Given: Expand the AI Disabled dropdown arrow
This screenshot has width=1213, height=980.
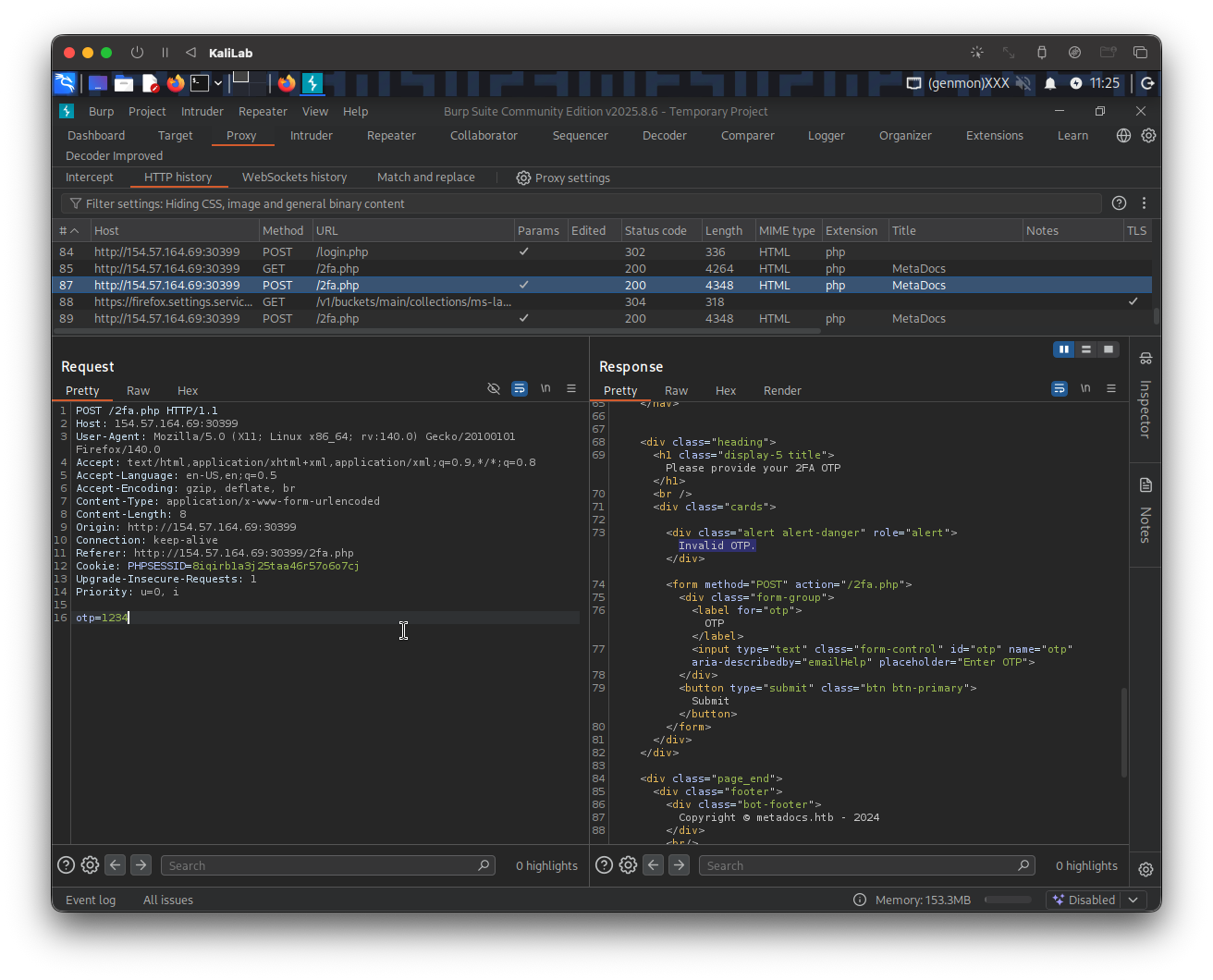Looking at the screenshot, I should [x=1134, y=900].
